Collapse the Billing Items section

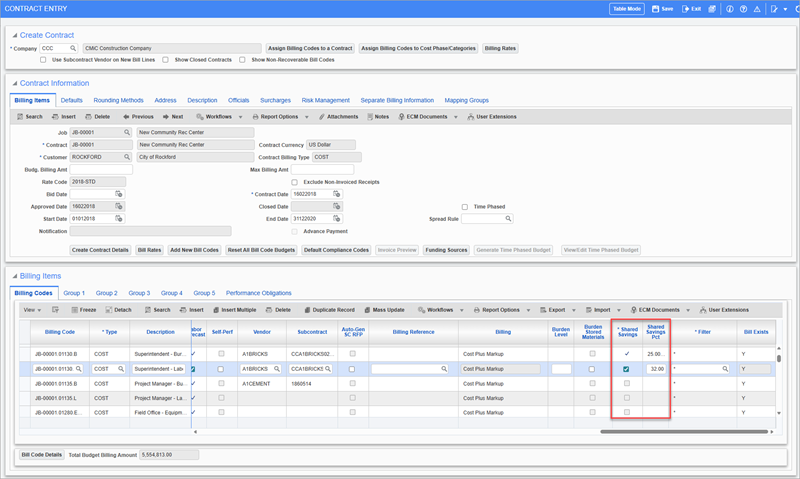pyautogui.click(x=15, y=276)
